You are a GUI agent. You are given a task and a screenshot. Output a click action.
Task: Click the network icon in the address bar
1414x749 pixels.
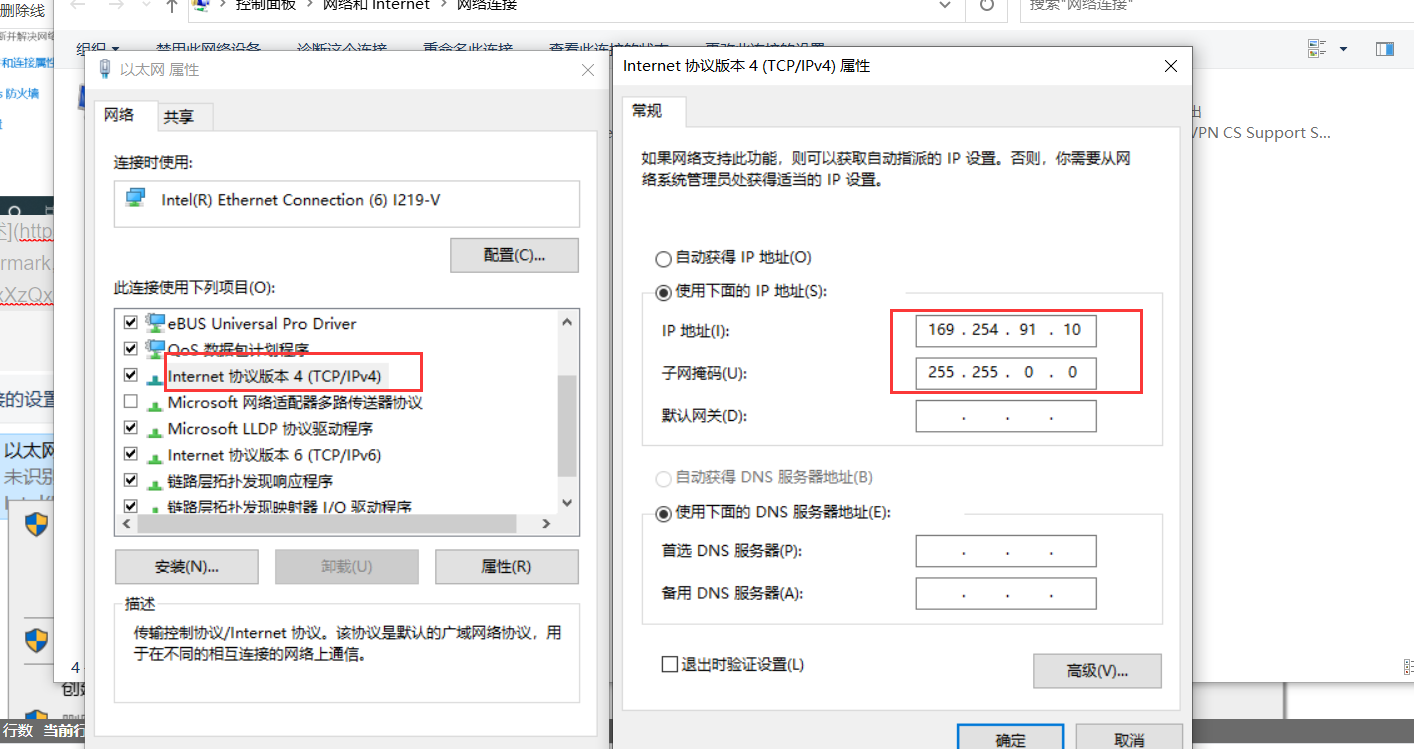click(x=199, y=4)
